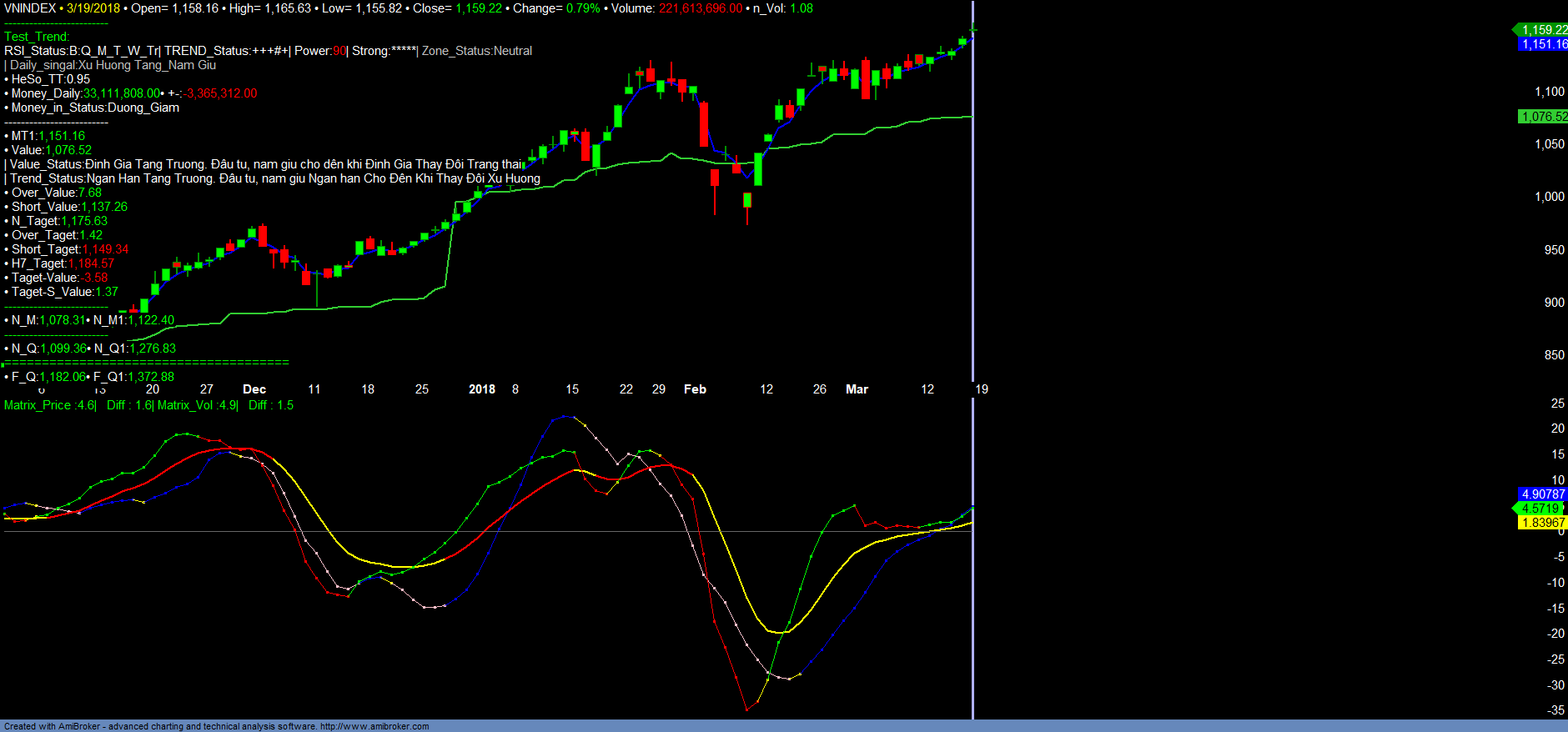This screenshot has width=1568, height=732.
Task: Click the blue 1,151.16 price tag
Action: [1544, 44]
